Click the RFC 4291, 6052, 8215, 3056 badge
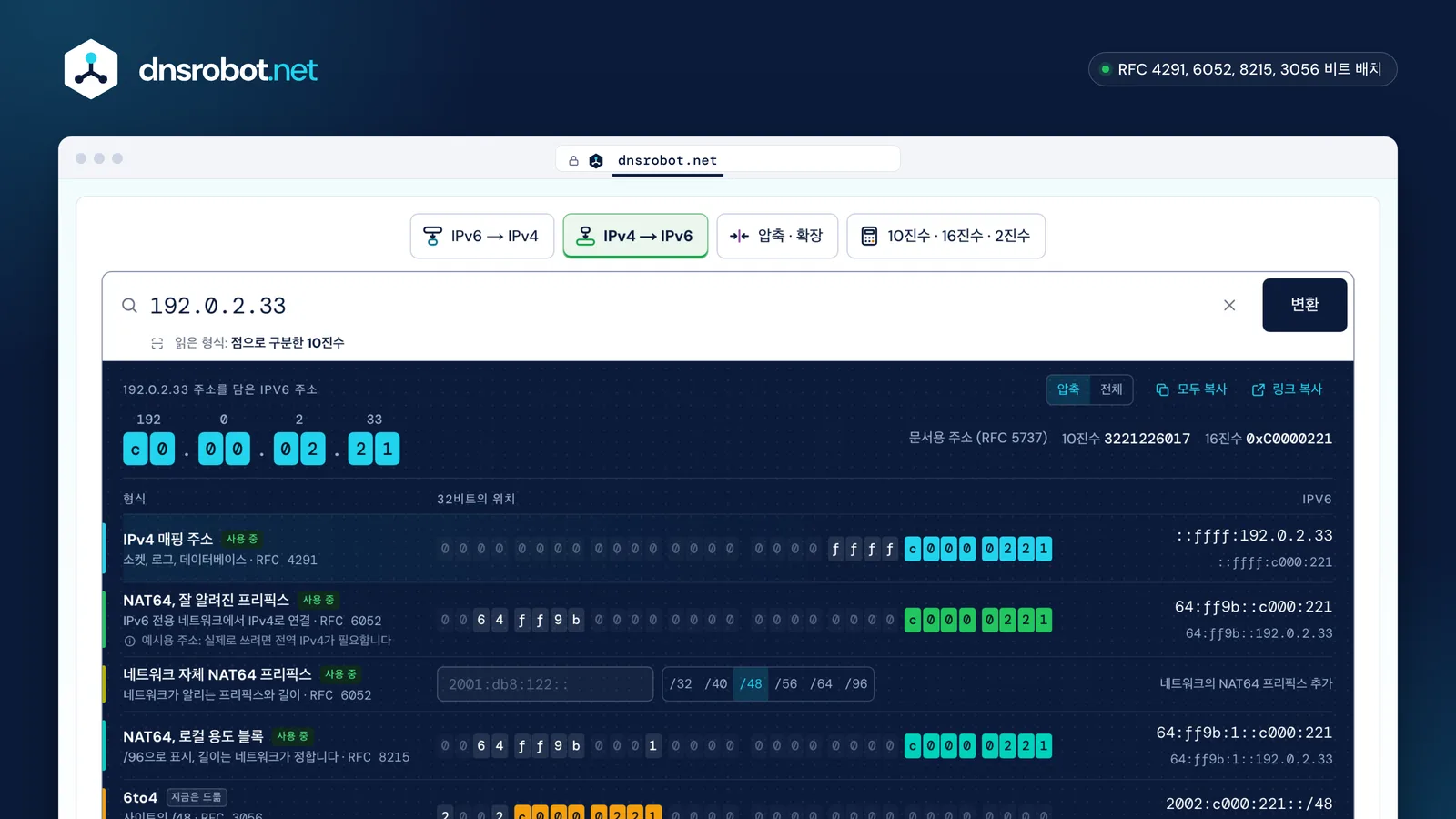 pos(1243,69)
